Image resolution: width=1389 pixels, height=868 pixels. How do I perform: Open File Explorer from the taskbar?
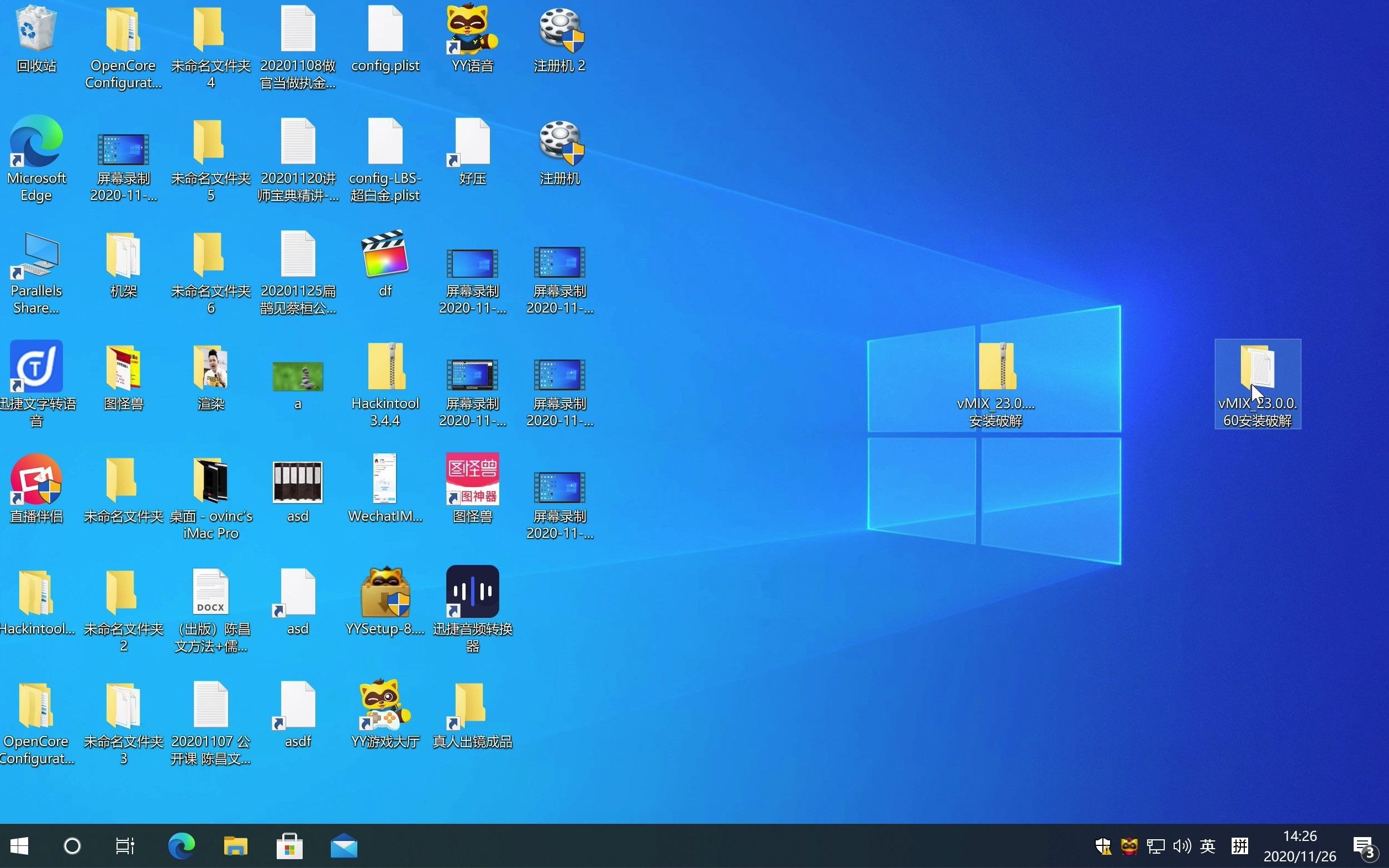(x=235, y=845)
